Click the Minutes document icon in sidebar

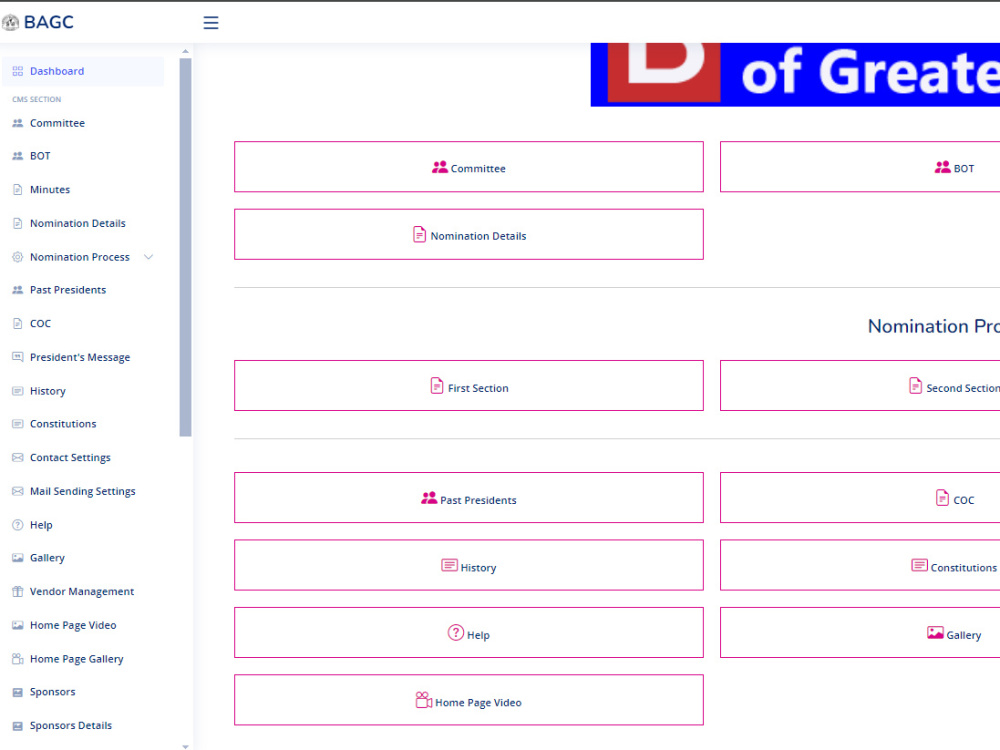(x=18, y=189)
